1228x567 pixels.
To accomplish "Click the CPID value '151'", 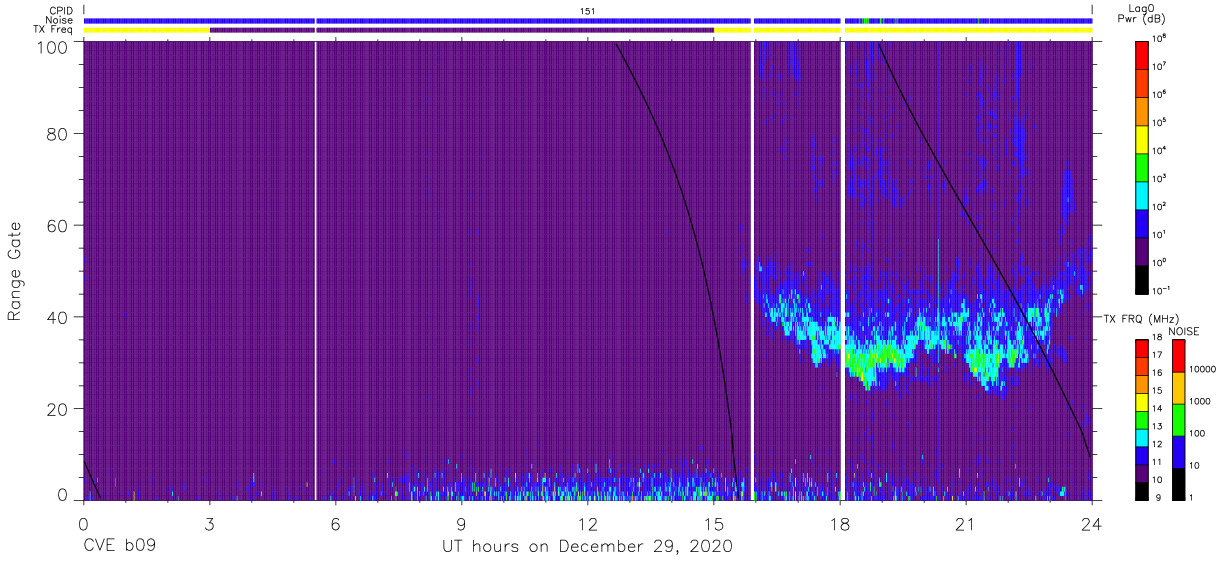I will [587, 10].
